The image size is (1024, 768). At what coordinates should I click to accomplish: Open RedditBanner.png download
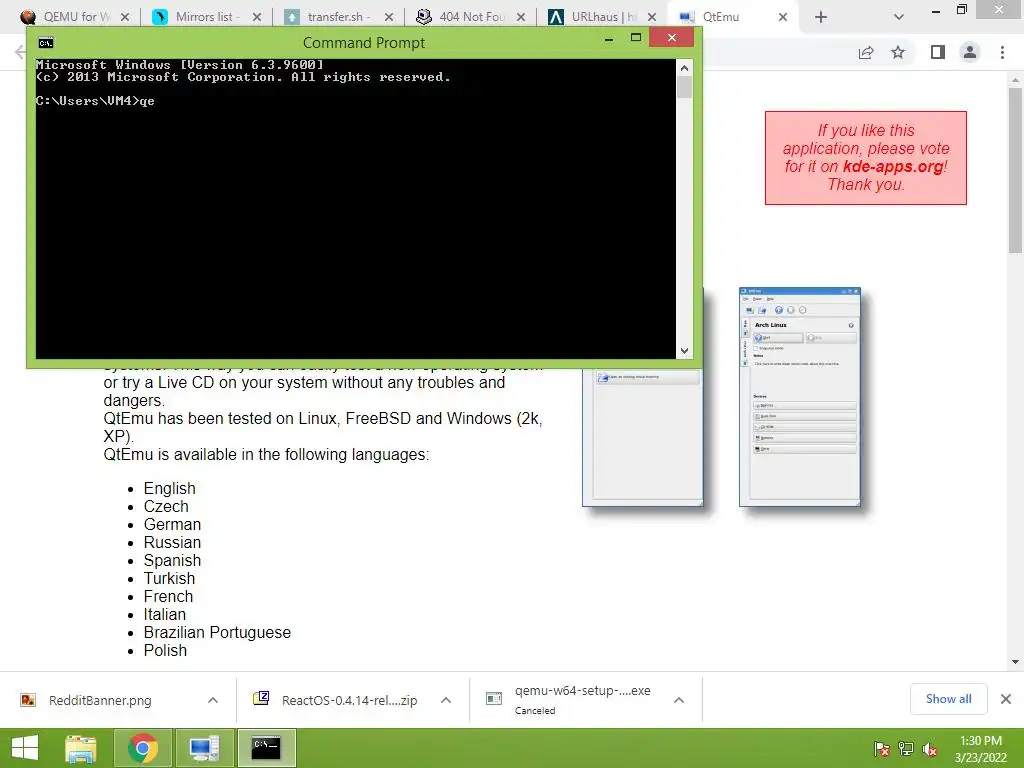click(x=101, y=700)
